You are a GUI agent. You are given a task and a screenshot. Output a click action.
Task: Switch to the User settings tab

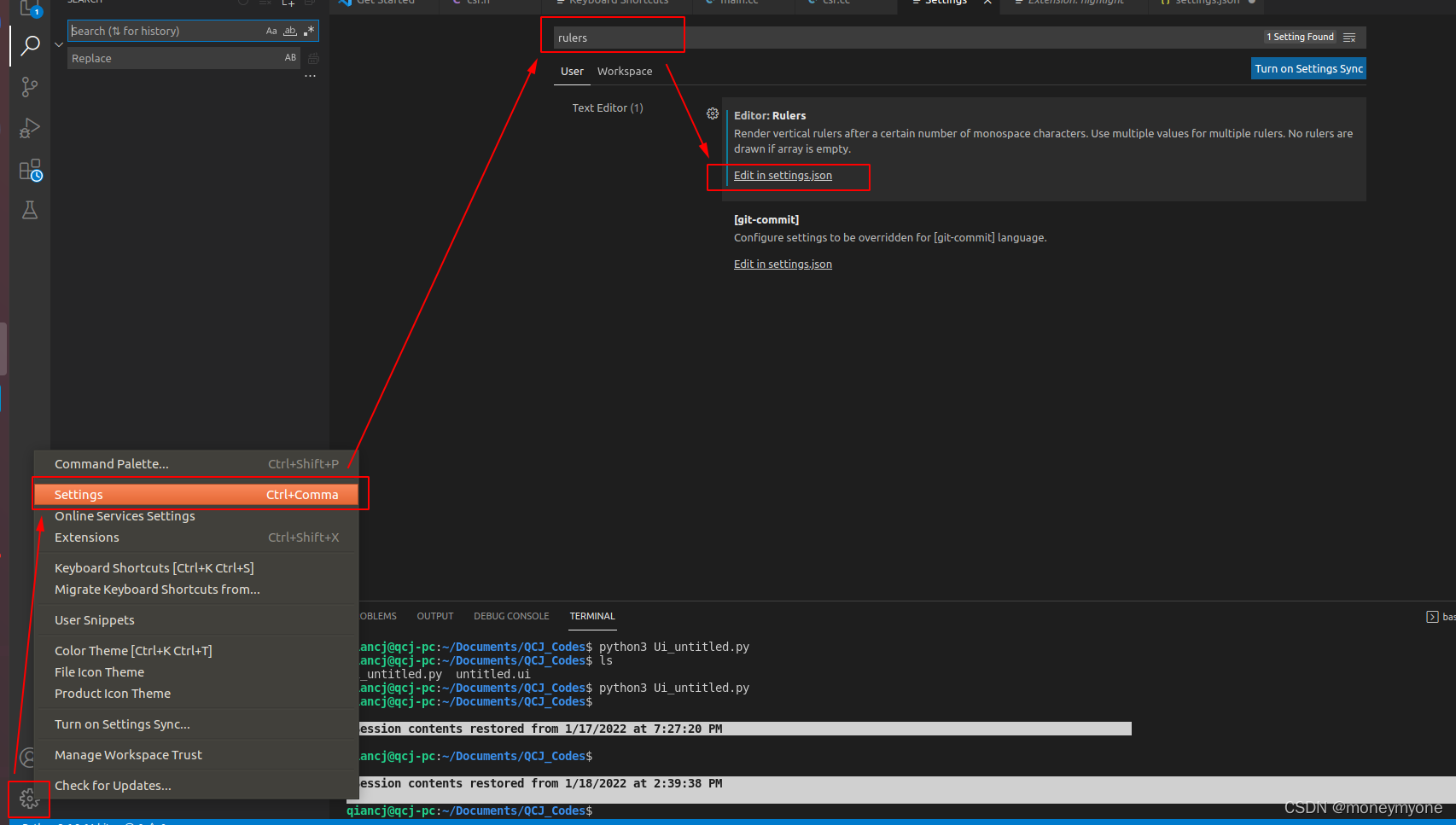pyautogui.click(x=572, y=72)
